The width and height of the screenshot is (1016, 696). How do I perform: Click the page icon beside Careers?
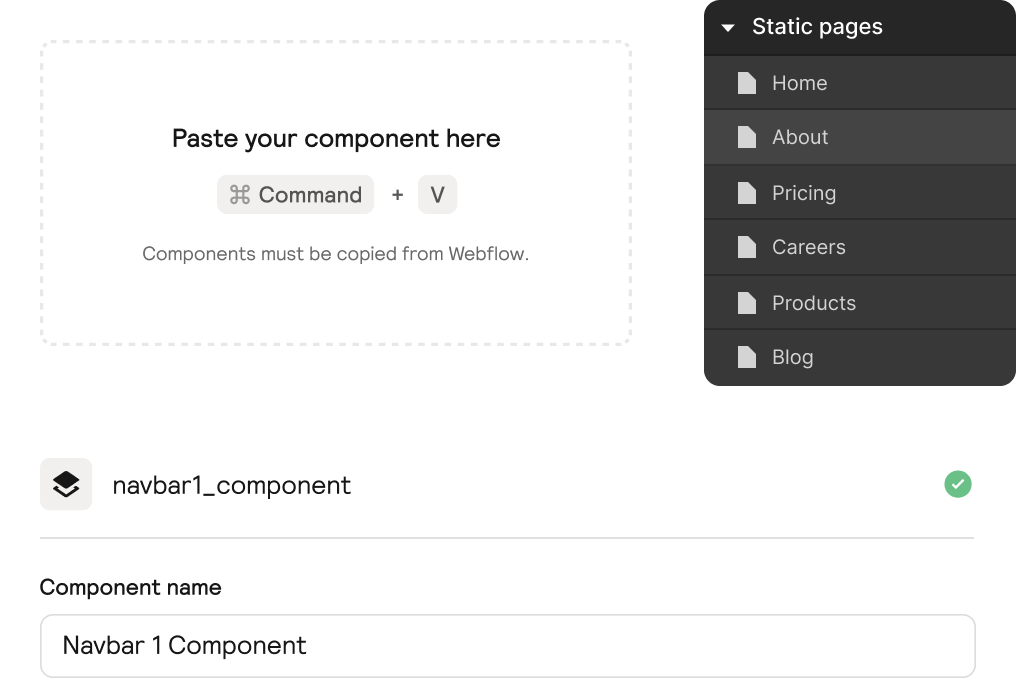(x=746, y=247)
